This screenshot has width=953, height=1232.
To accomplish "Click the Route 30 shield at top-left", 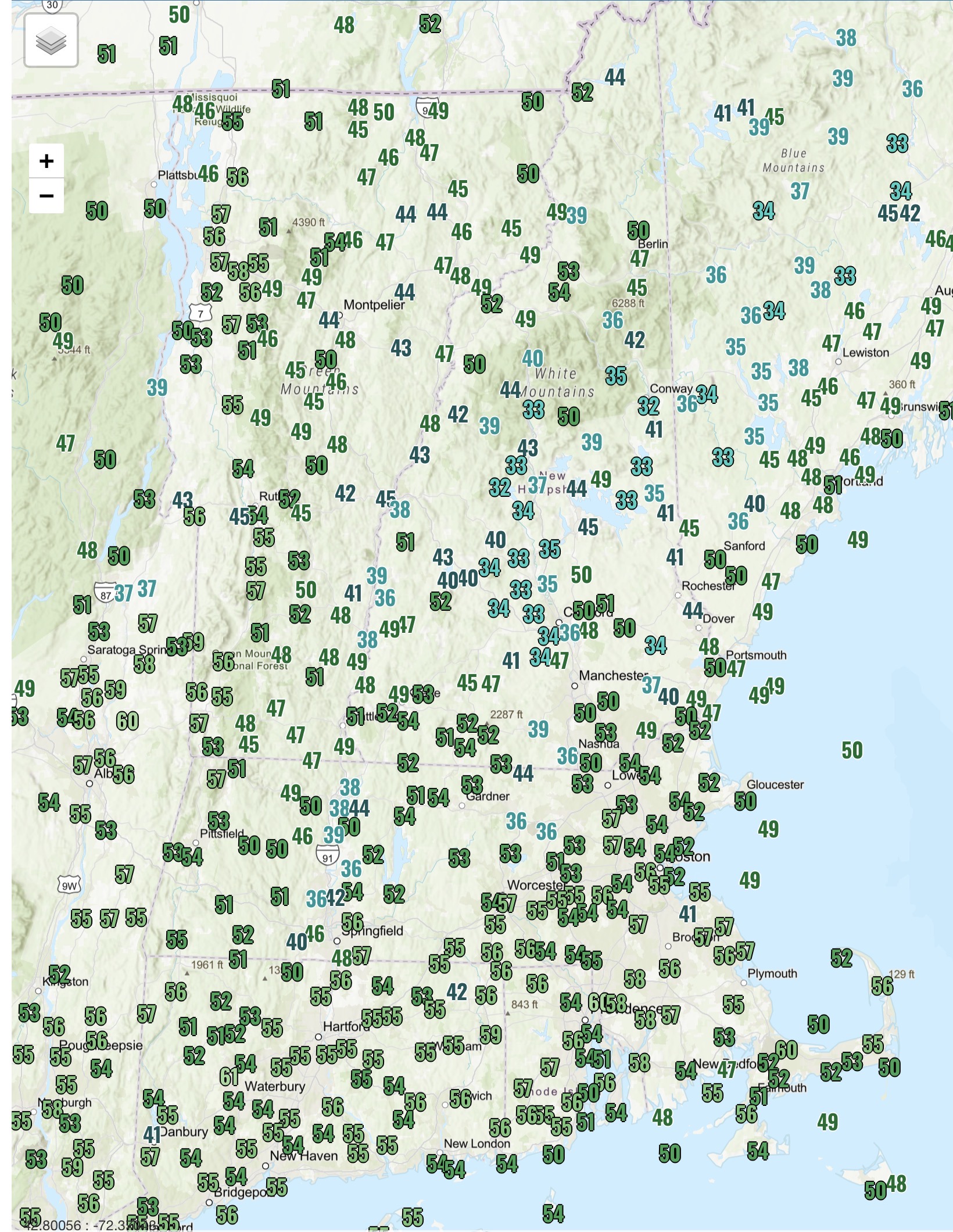I will click(x=52, y=6).
